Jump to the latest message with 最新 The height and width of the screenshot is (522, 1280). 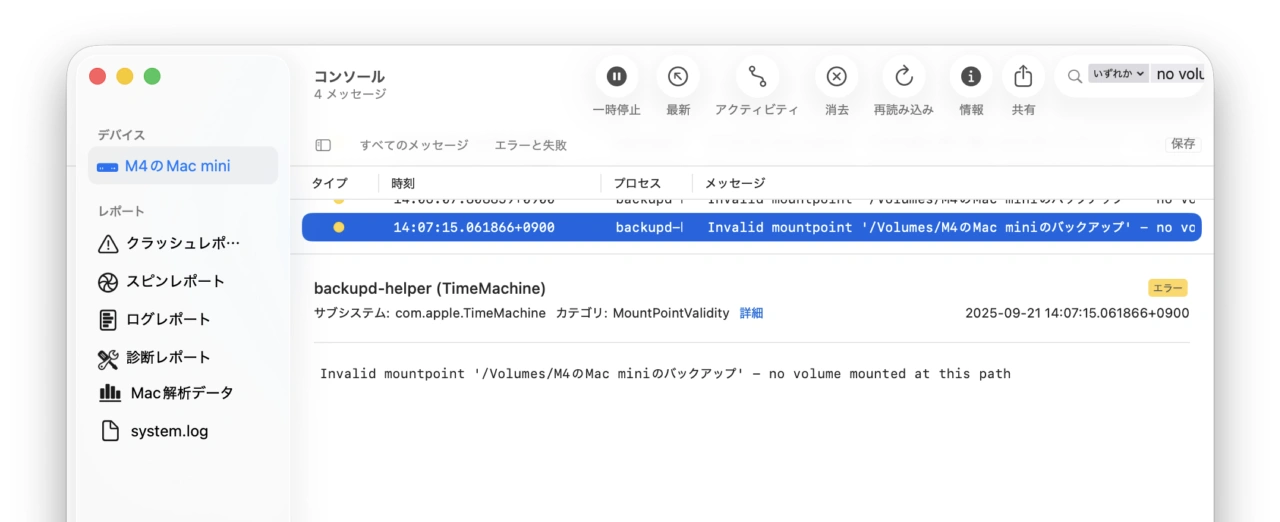click(678, 76)
